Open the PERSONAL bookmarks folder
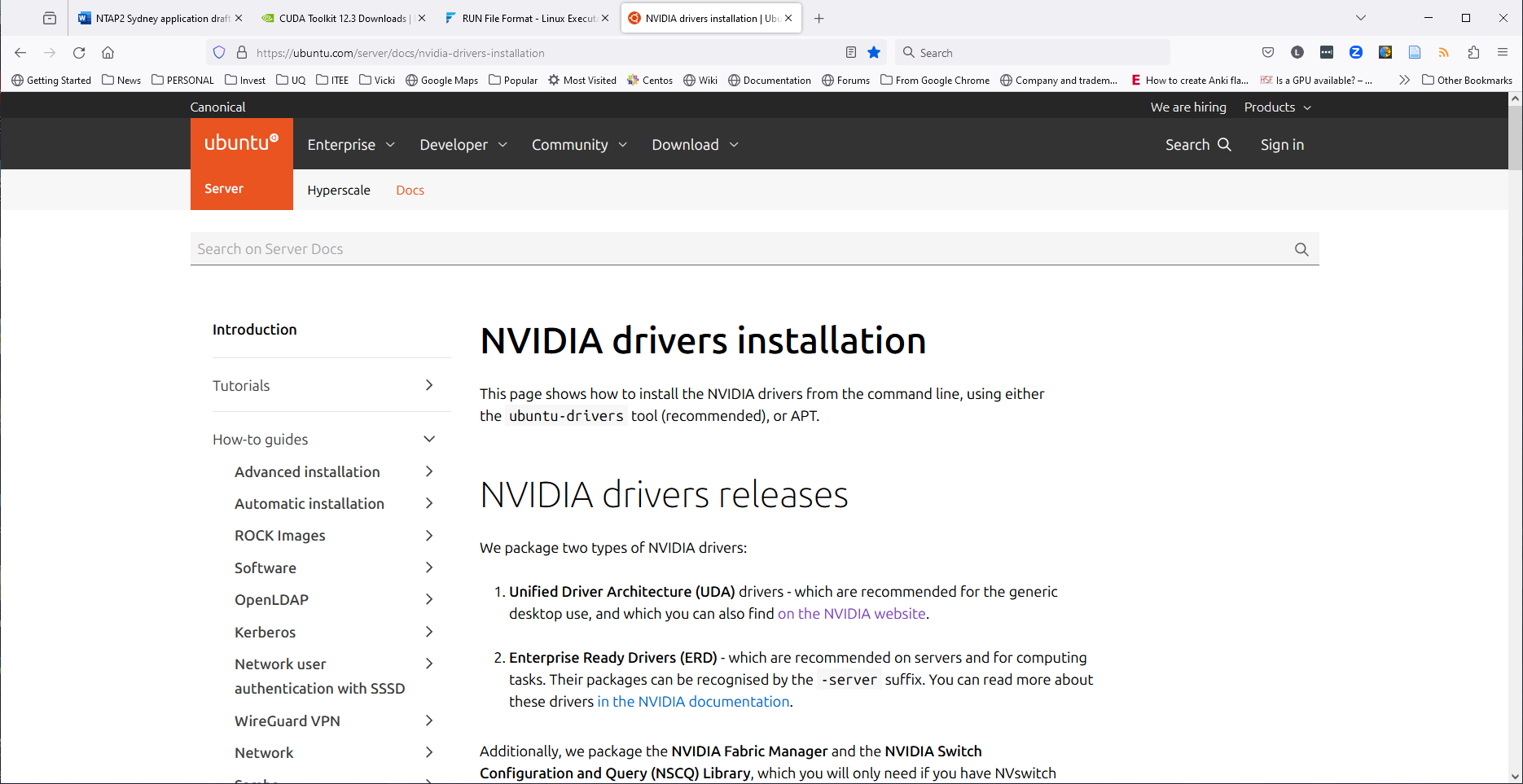Image resolution: width=1523 pixels, height=784 pixels. tap(182, 80)
